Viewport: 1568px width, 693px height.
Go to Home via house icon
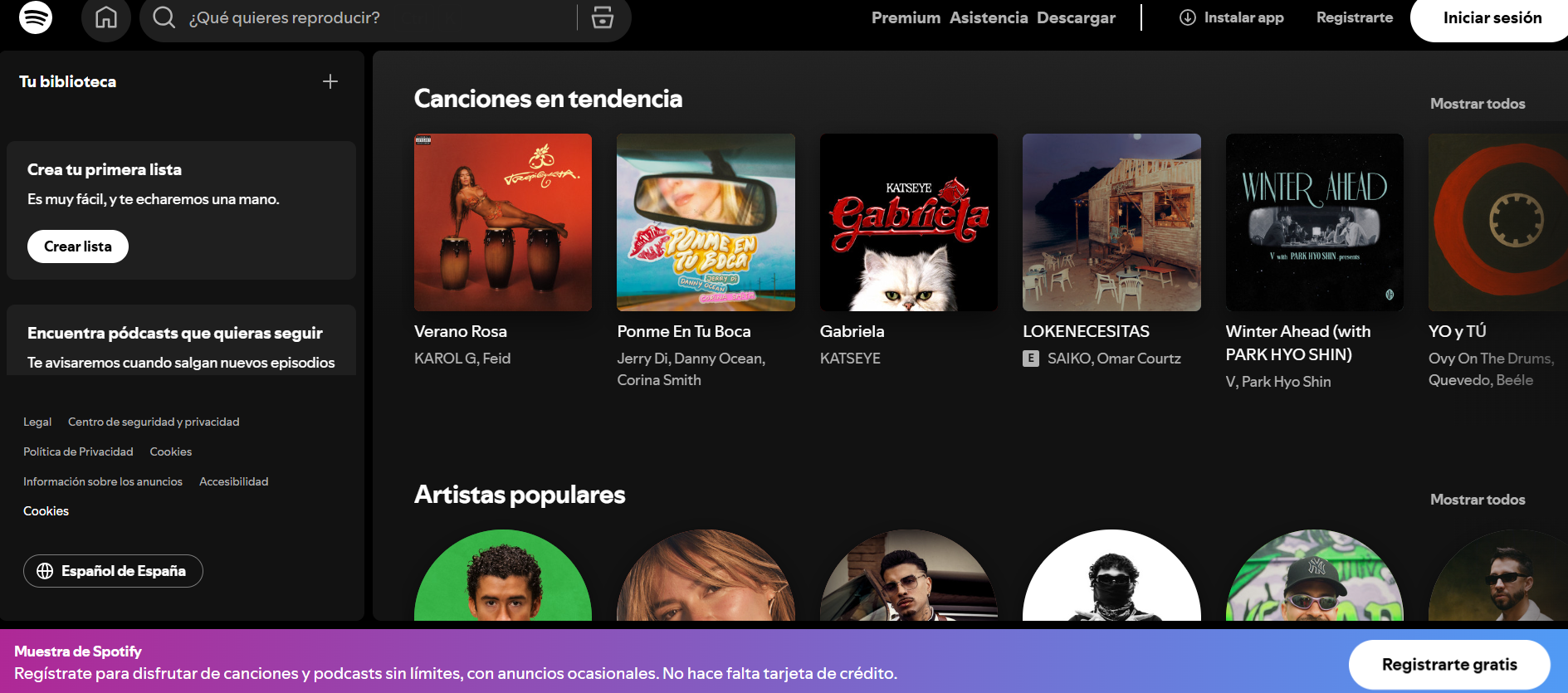point(106,17)
